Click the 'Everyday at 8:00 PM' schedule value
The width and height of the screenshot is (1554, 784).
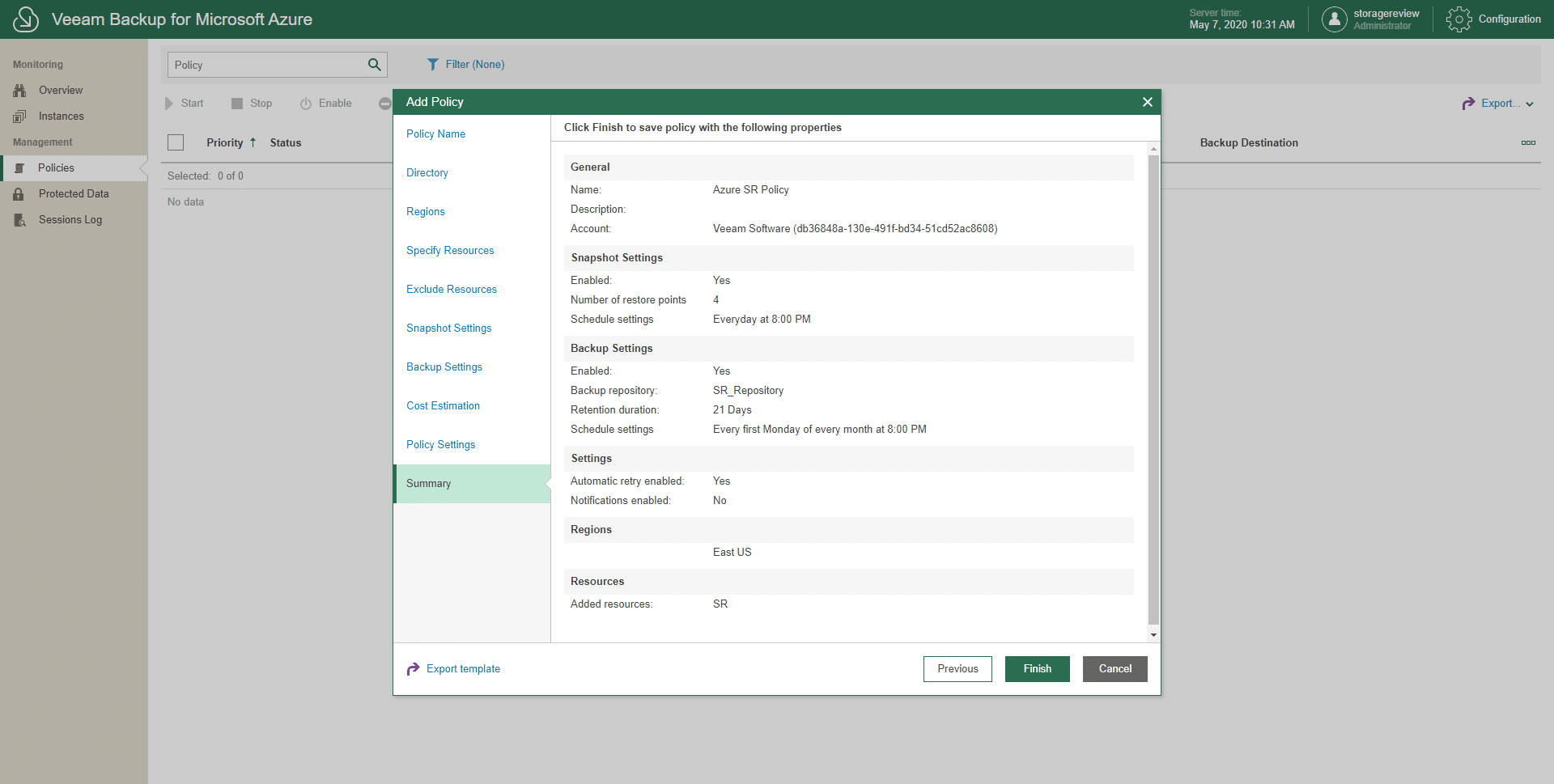point(762,320)
